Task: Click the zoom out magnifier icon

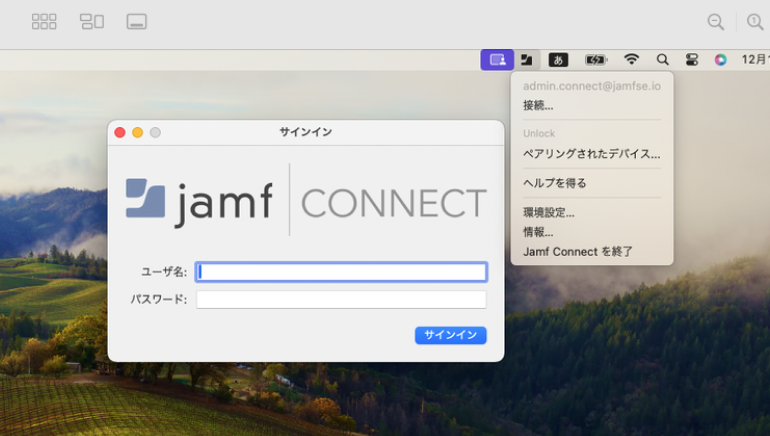Action: click(x=716, y=21)
